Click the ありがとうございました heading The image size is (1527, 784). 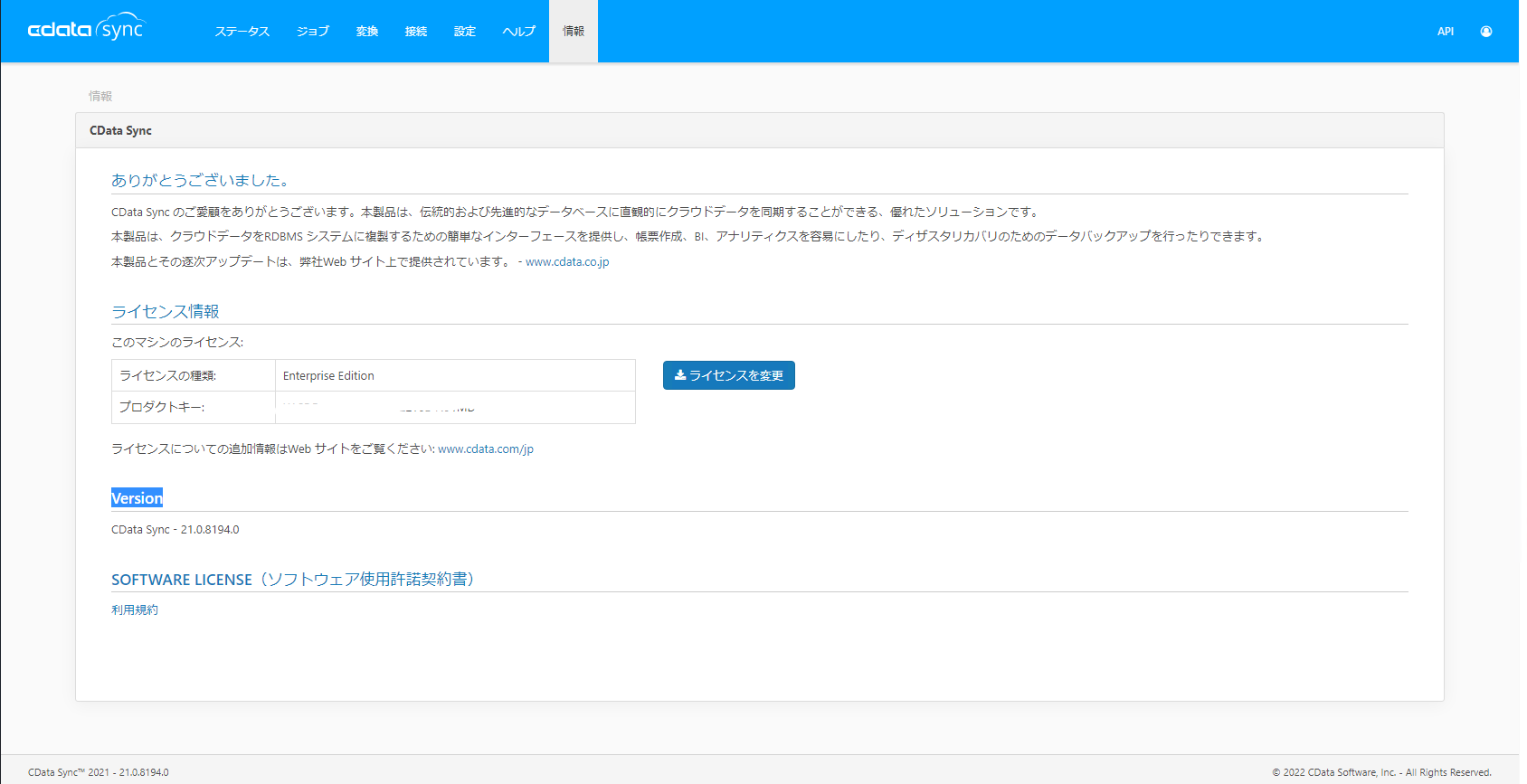coord(200,181)
